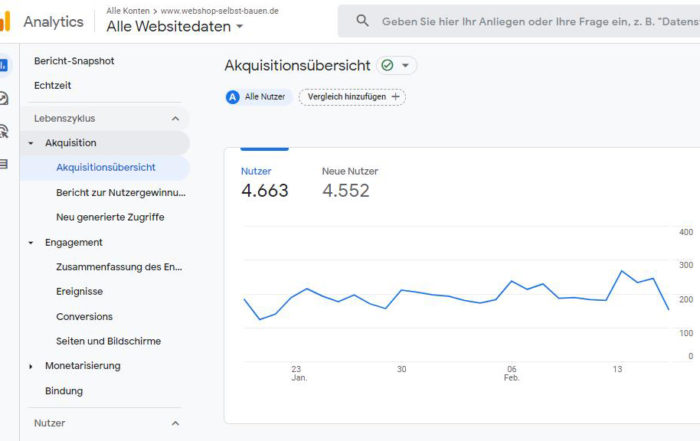
Task: Click the Google Analytics logo
Action: tap(5, 21)
